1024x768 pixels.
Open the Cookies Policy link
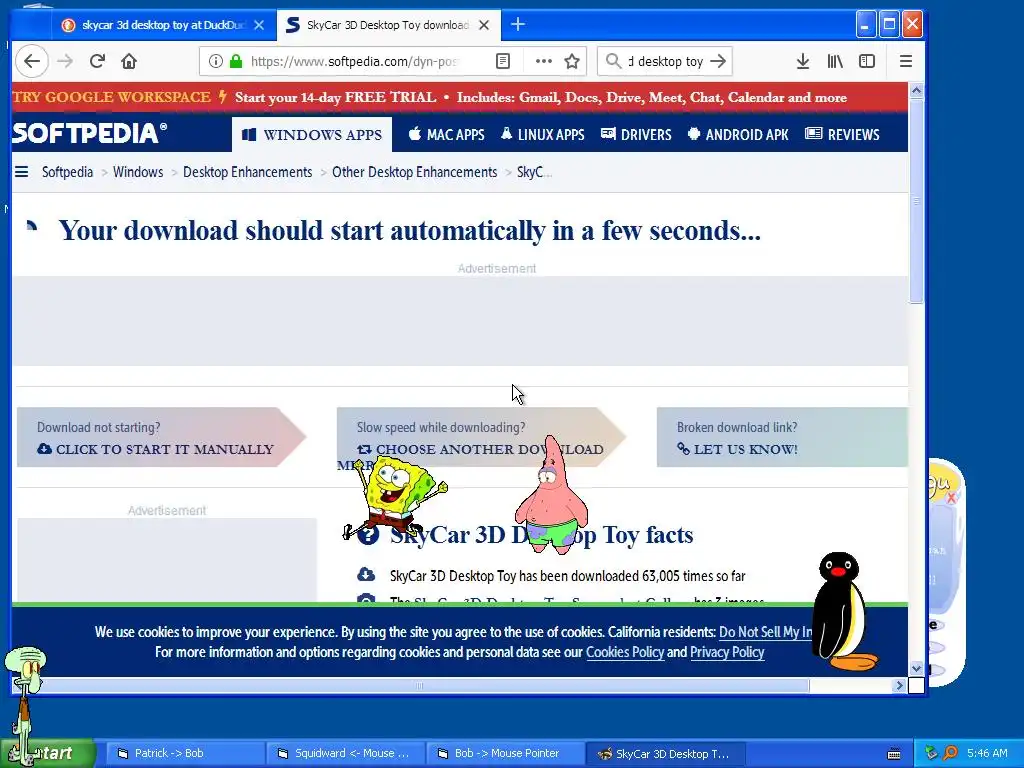(625, 652)
